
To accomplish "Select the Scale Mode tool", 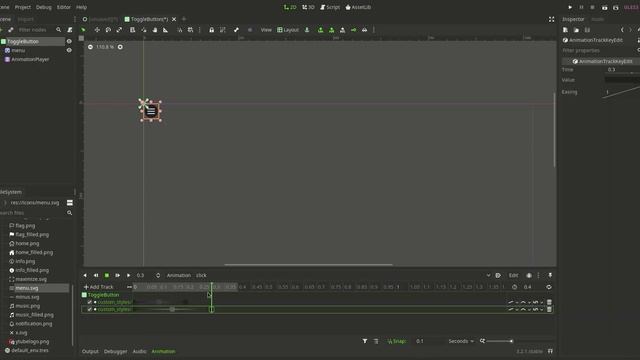I will click(x=119, y=30).
